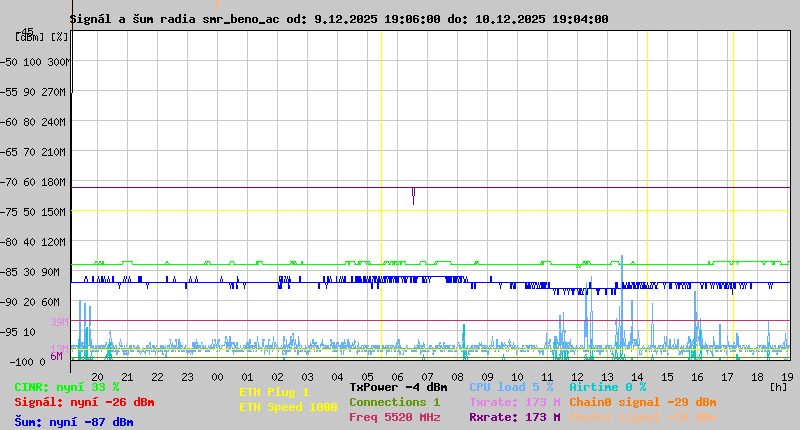
Task: Click the CINR legend entry in green
Action: 66,387
